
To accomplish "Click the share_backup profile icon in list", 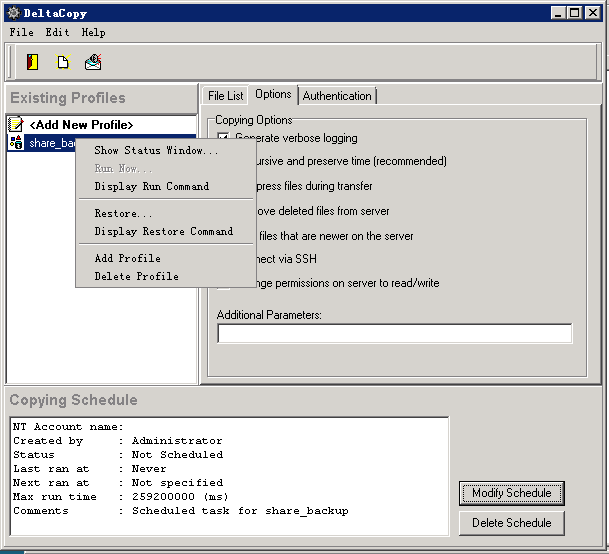I will [16, 143].
